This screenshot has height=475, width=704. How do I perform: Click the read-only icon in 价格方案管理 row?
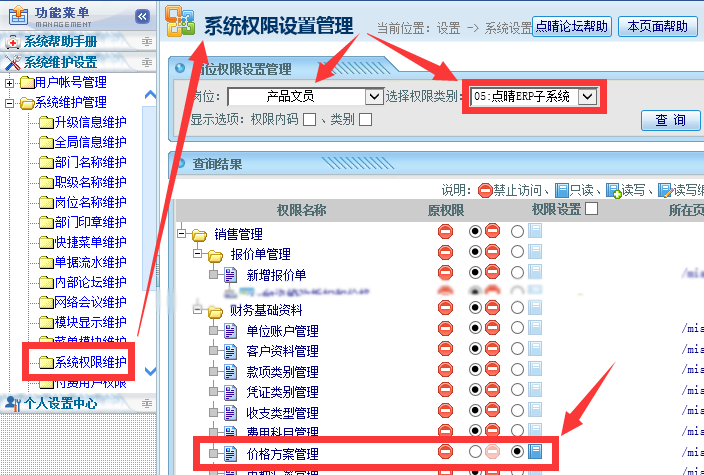point(535,452)
